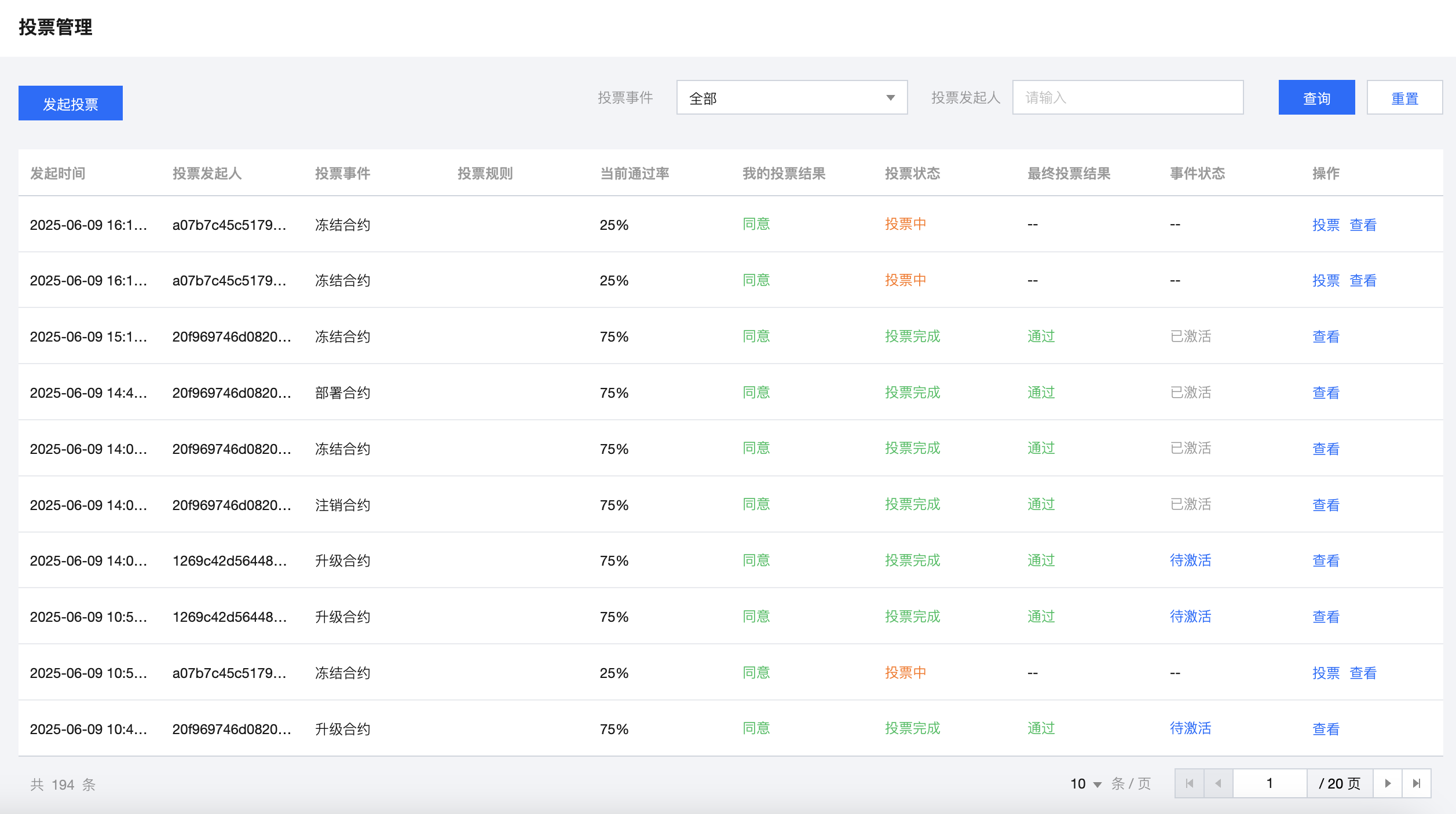This screenshot has height=814, width=1456.
Task: Click 查看 in the 10:4… 升级合约 row
Action: 1326,729
